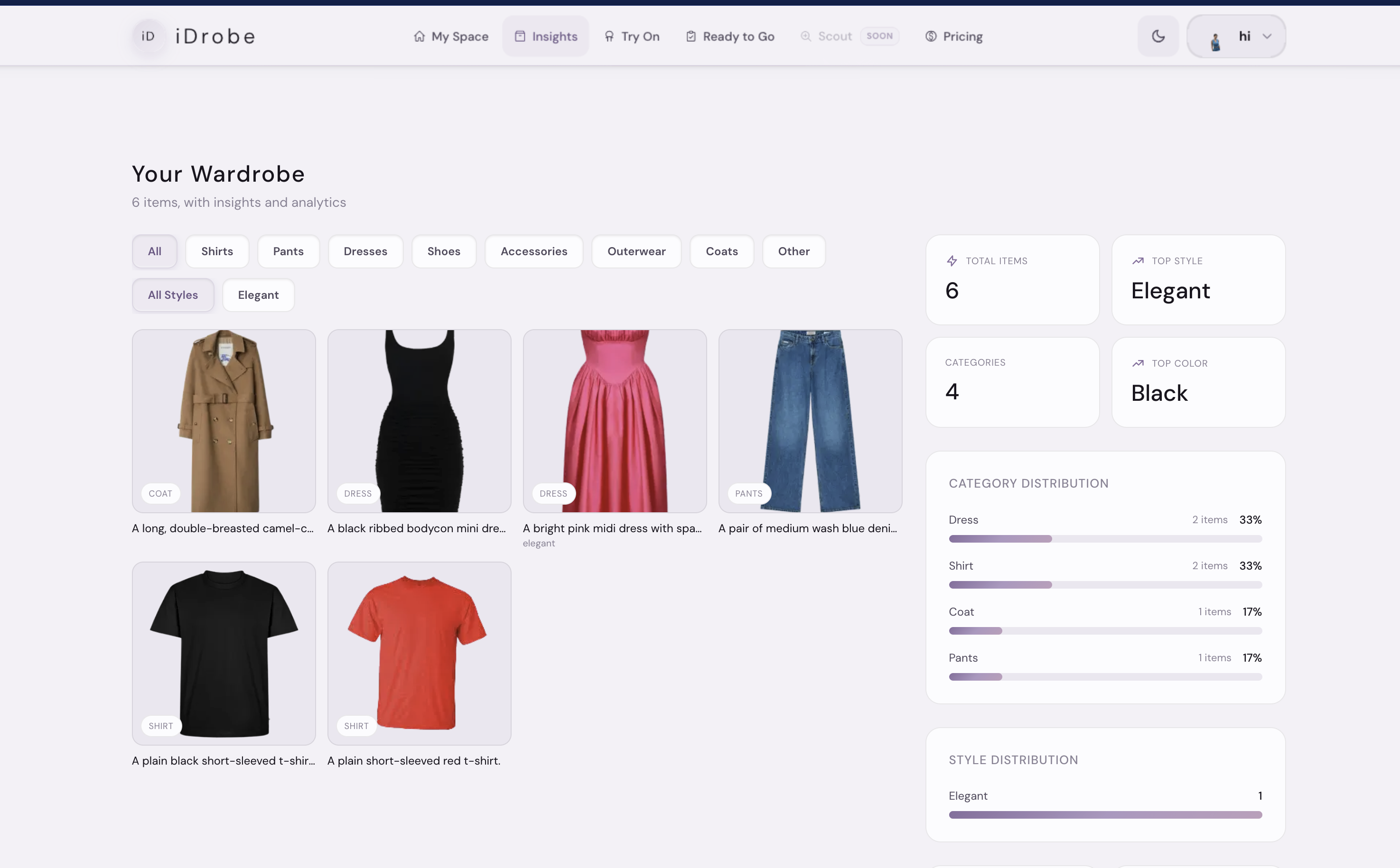Viewport: 1400px width, 868px height.
Task: Open the black t-shirt thumbnail
Action: (224, 653)
